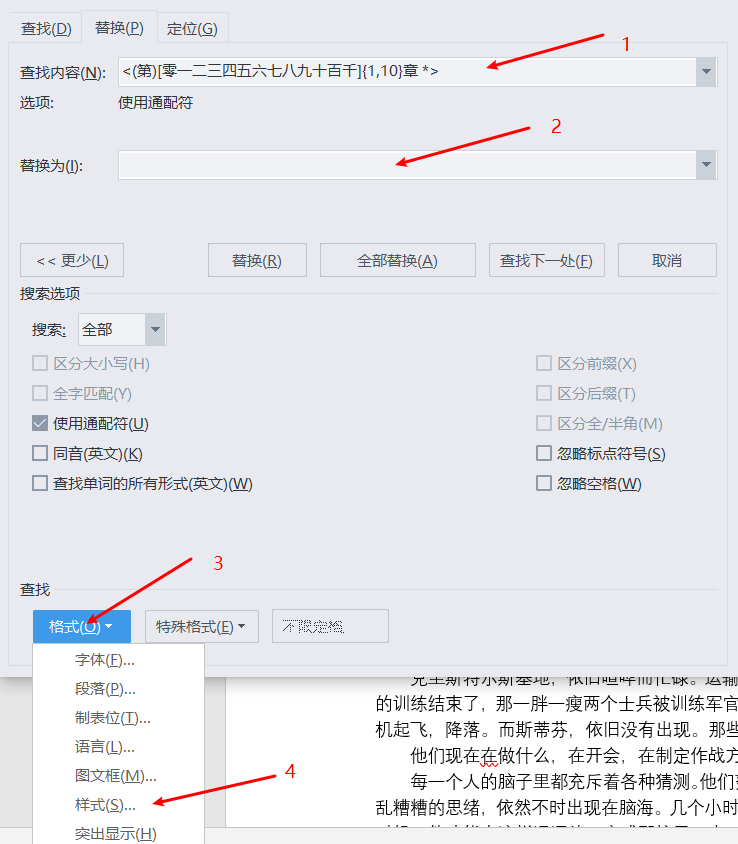Select the 替换(P) tab

[x=119, y=27]
